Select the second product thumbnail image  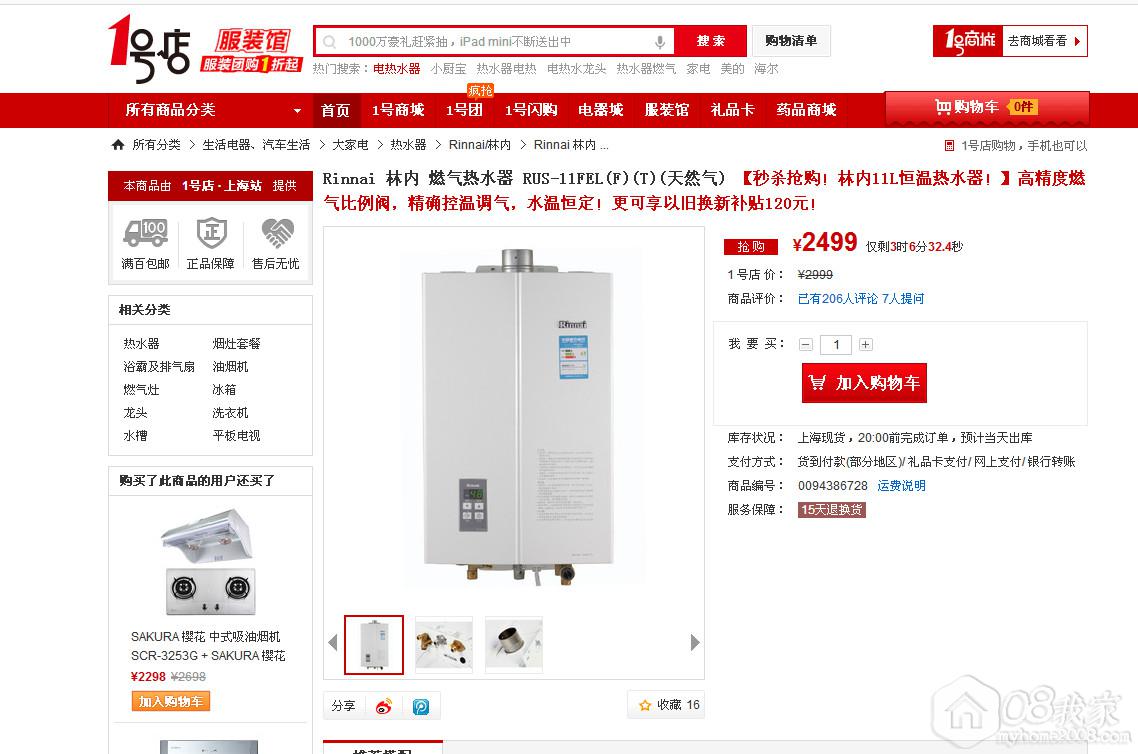443,644
